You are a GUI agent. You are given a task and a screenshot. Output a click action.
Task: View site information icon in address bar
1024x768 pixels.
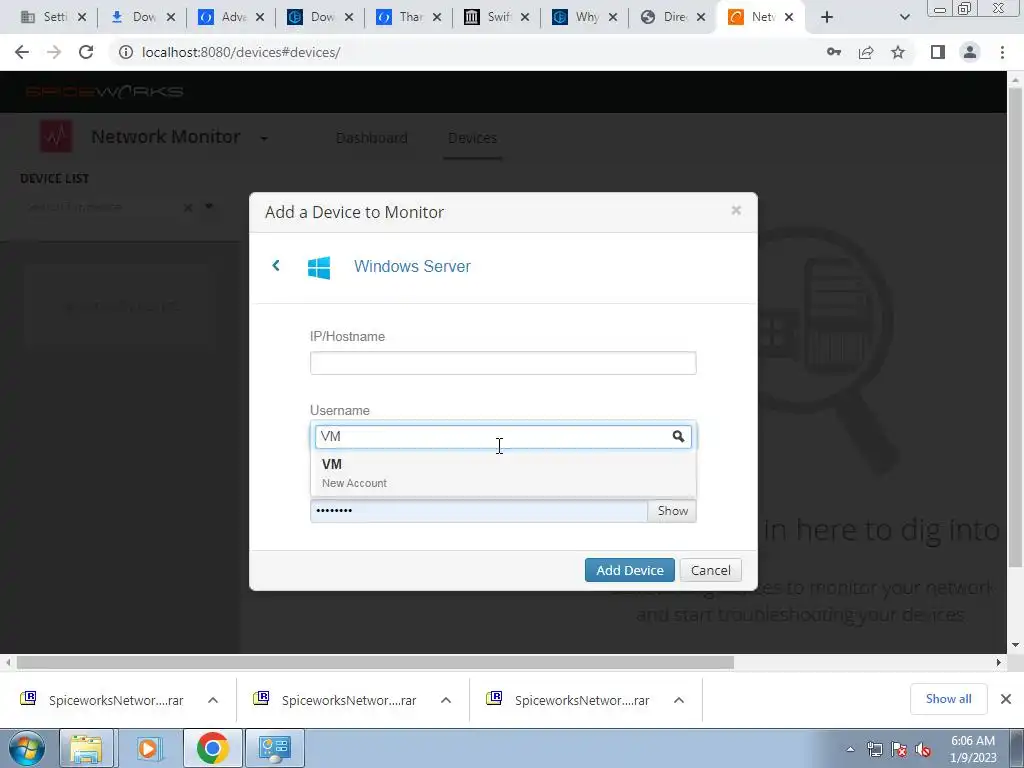point(125,52)
